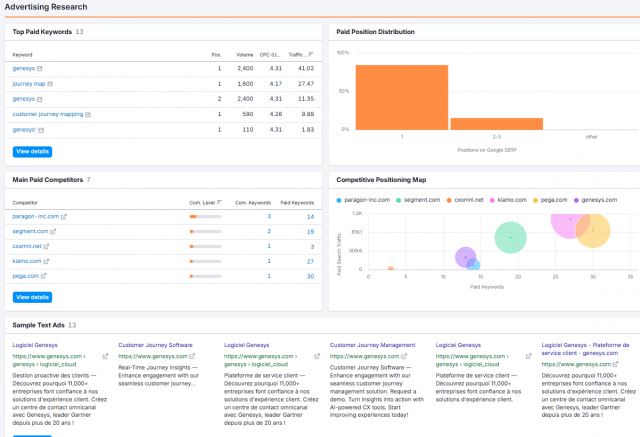Click Top Paid Keywords heading
This screenshot has height=437, width=640.
click(x=42, y=32)
